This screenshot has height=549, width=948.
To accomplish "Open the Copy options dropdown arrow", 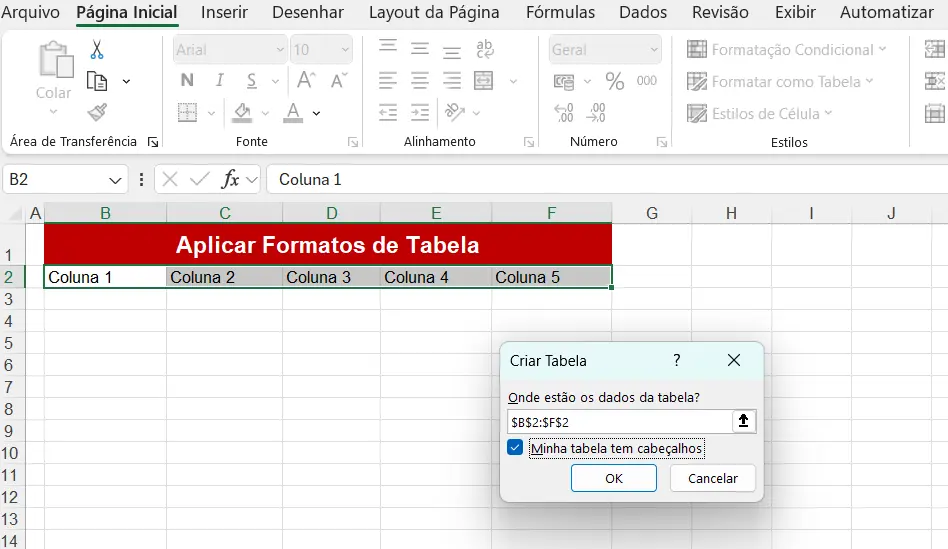I will click(x=126, y=81).
